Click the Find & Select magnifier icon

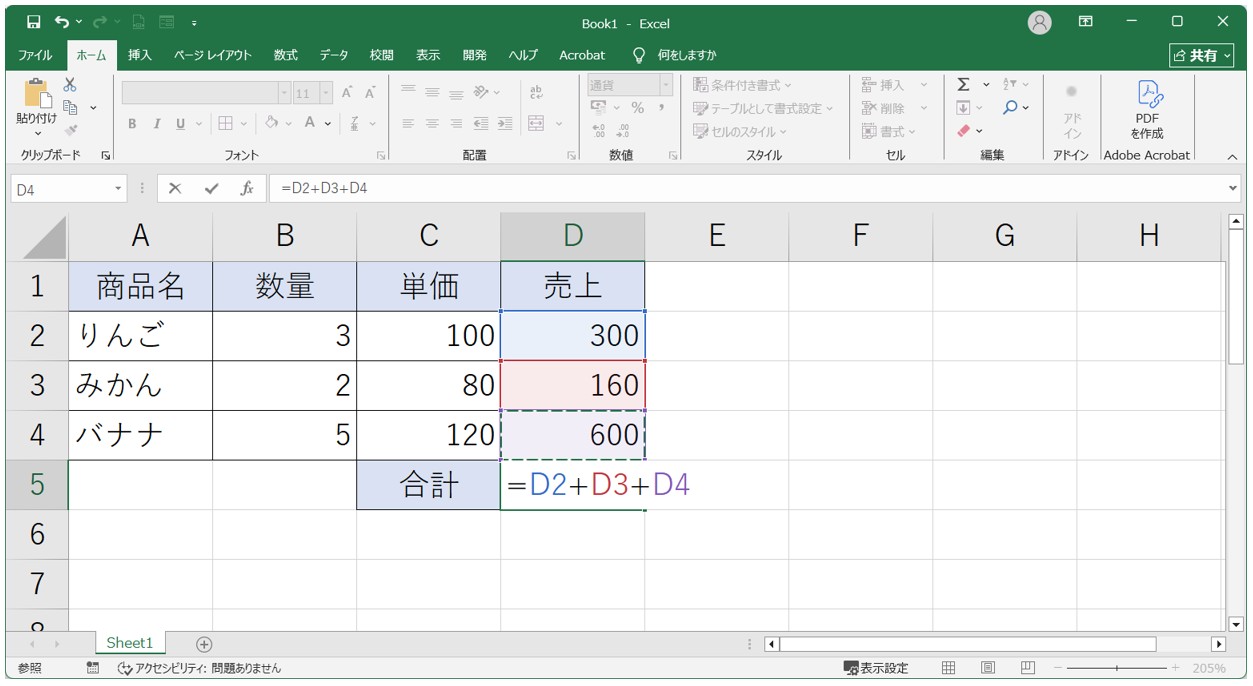[x=1011, y=108]
